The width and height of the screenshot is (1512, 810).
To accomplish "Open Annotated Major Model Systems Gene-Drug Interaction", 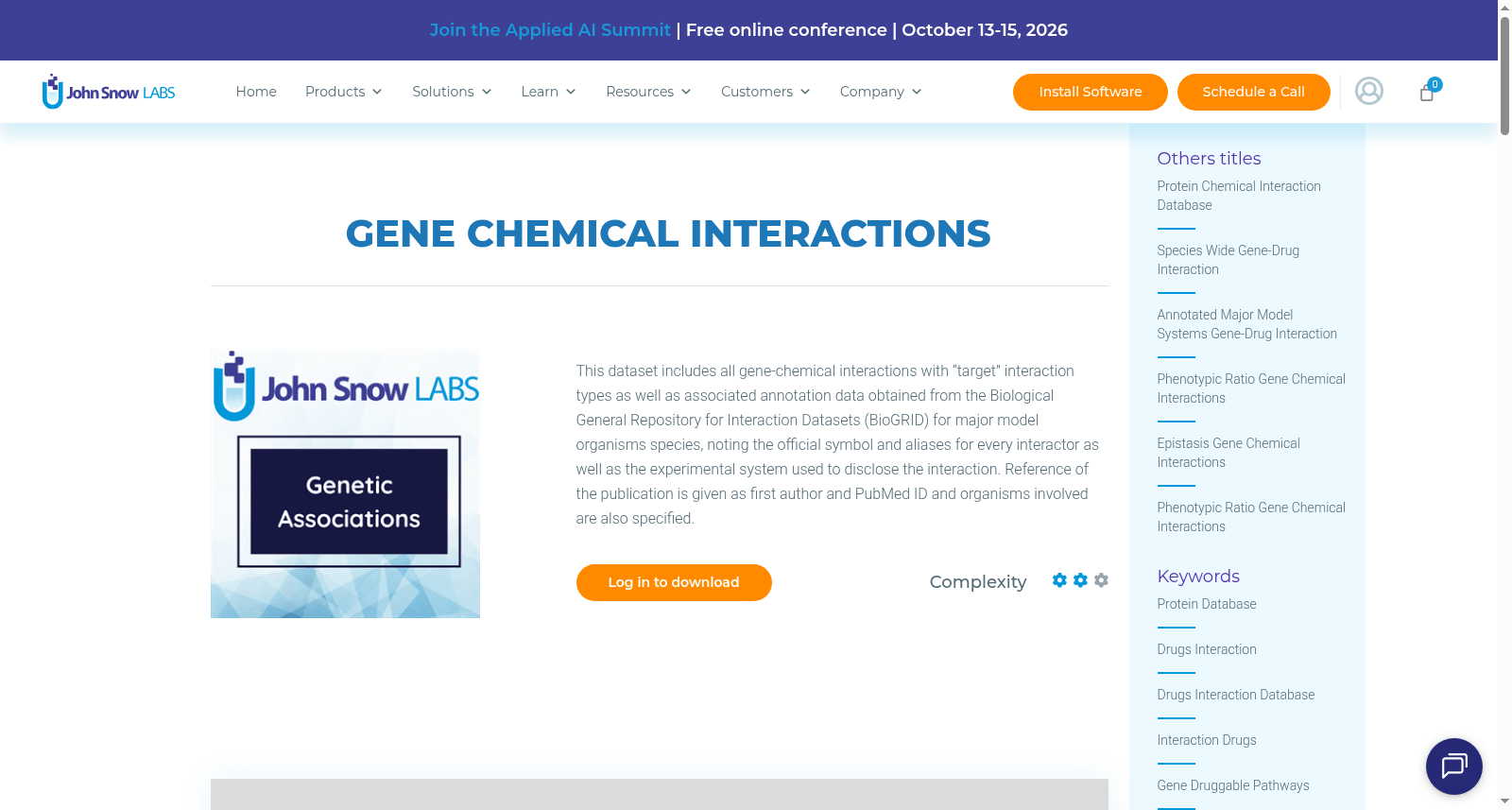I will (x=1247, y=324).
